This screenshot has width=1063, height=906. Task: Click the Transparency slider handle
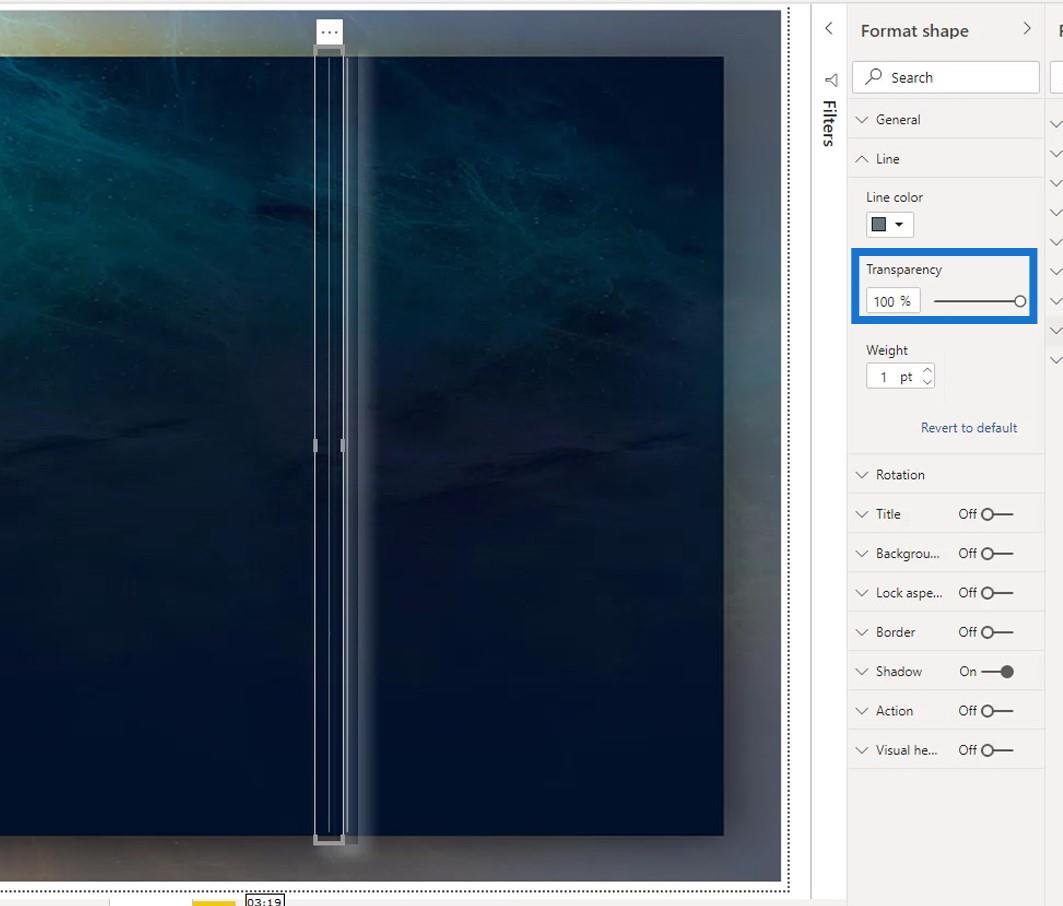click(x=1020, y=301)
